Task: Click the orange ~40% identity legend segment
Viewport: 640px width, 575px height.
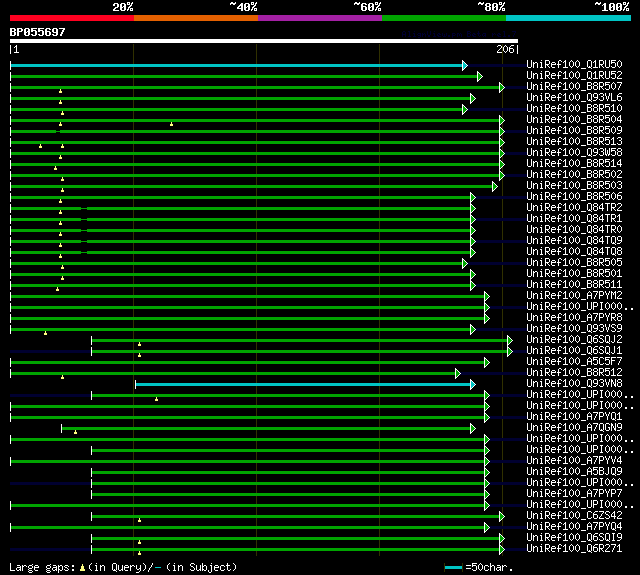Action: pos(196,18)
